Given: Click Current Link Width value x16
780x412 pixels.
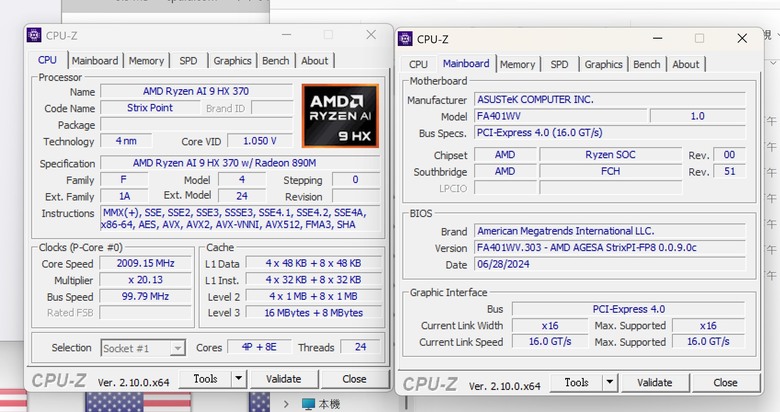Looking at the screenshot, I should pos(550,325).
